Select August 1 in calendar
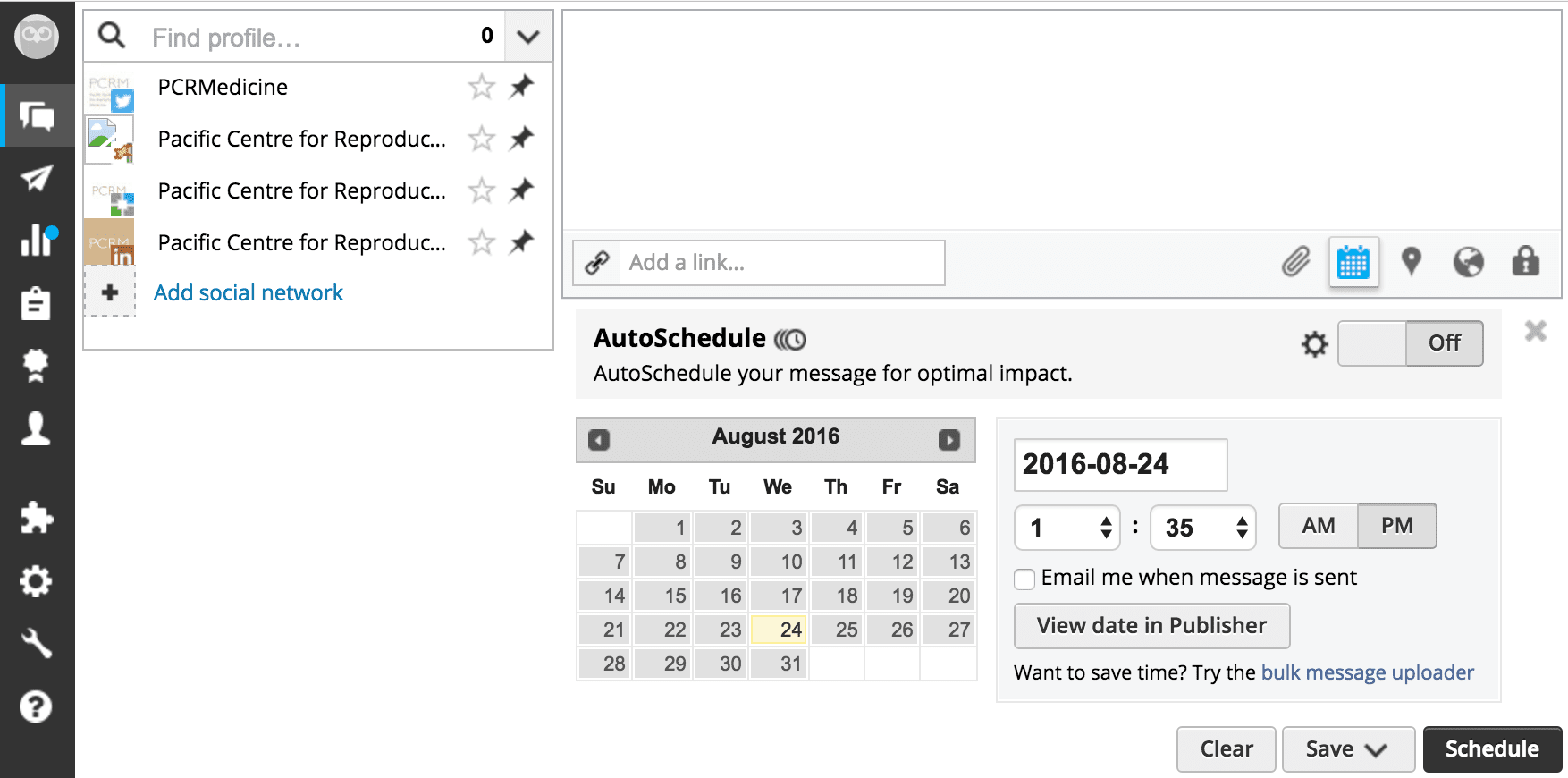Image resolution: width=1568 pixels, height=778 pixels. pyautogui.click(x=662, y=528)
